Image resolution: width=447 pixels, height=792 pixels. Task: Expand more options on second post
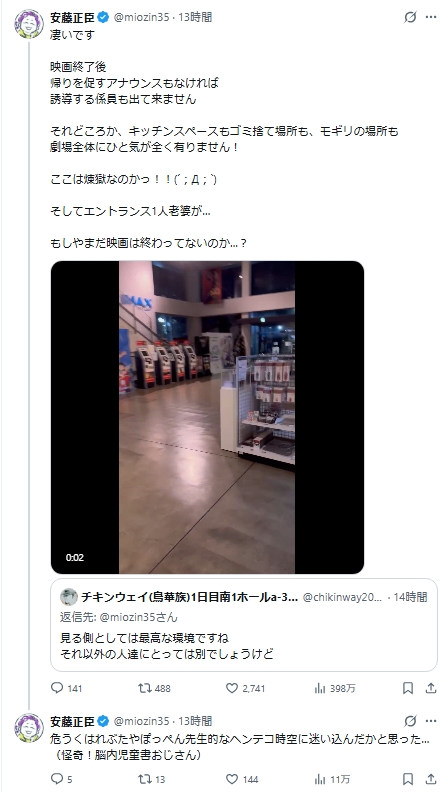[431, 721]
